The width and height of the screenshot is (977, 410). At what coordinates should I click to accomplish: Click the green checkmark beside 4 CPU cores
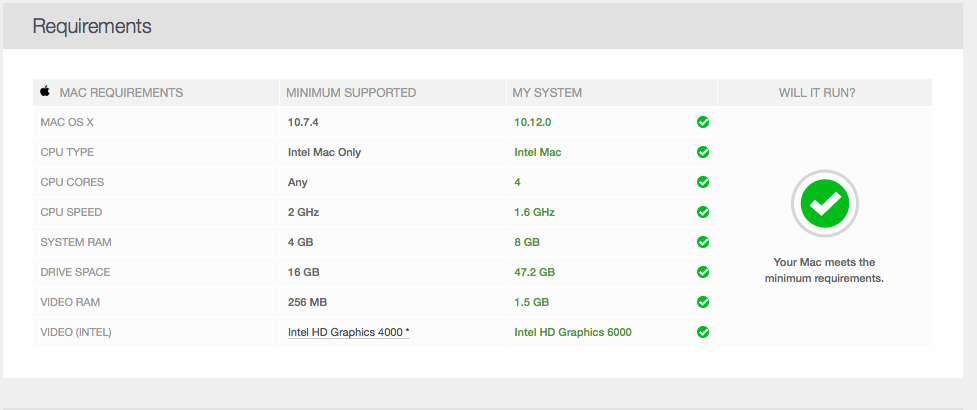click(x=703, y=182)
